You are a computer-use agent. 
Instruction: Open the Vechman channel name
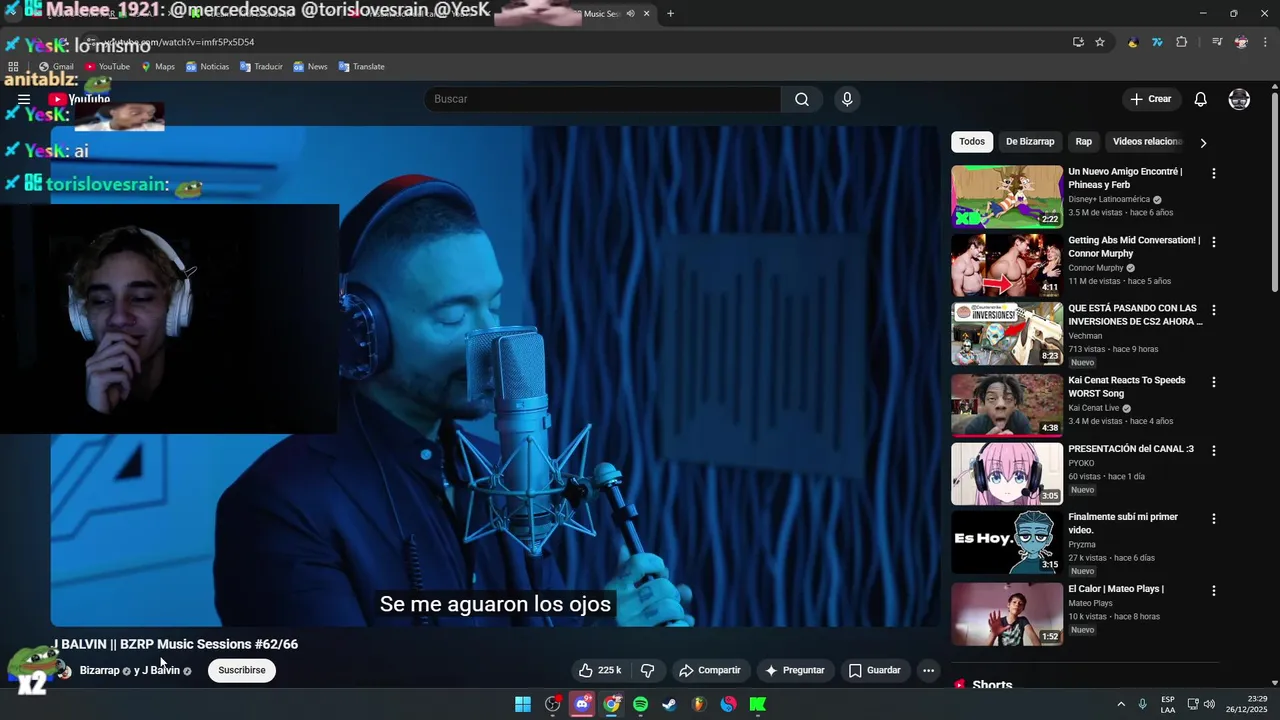(x=1085, y=336)
